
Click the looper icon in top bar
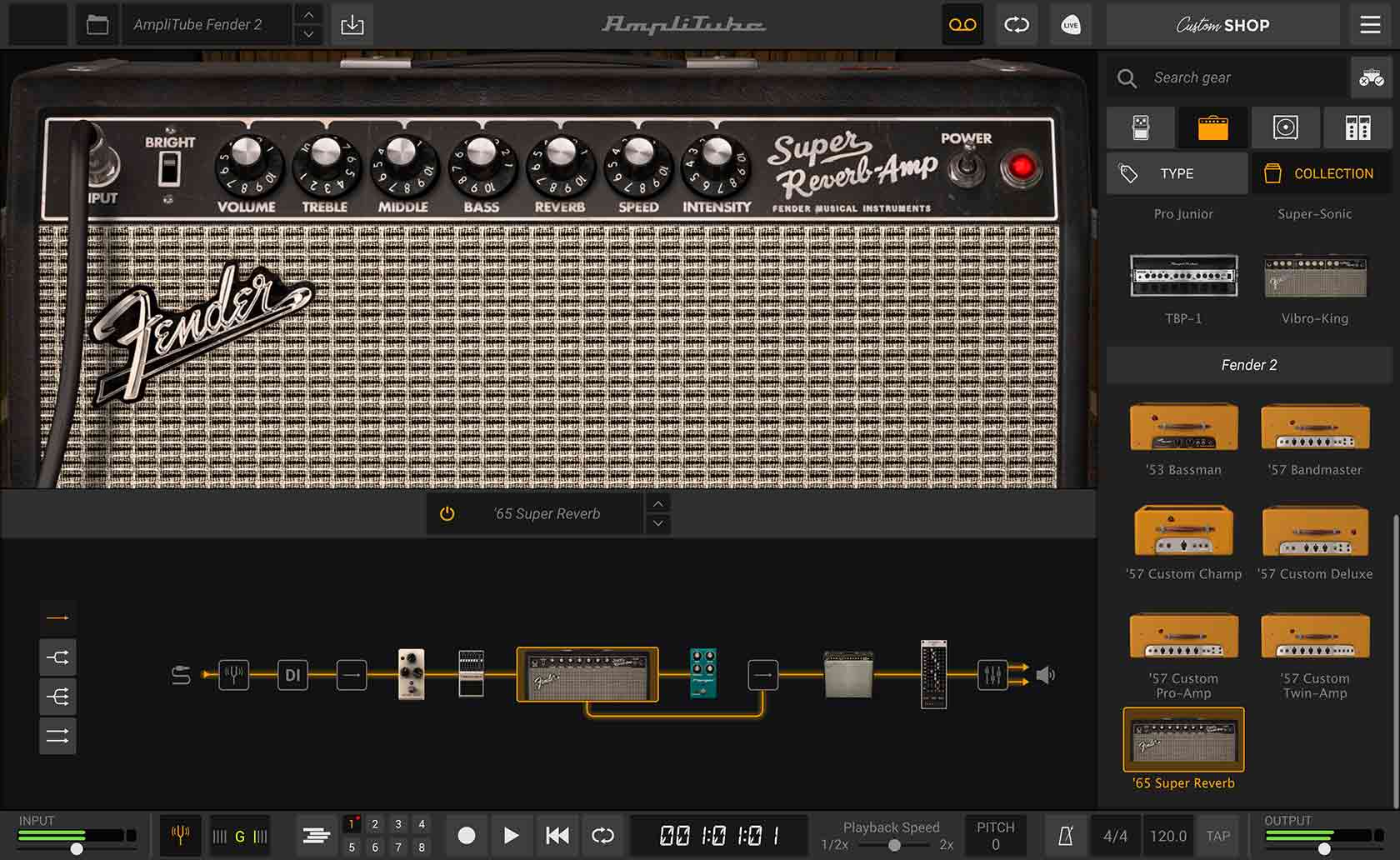click(1017, 25)
